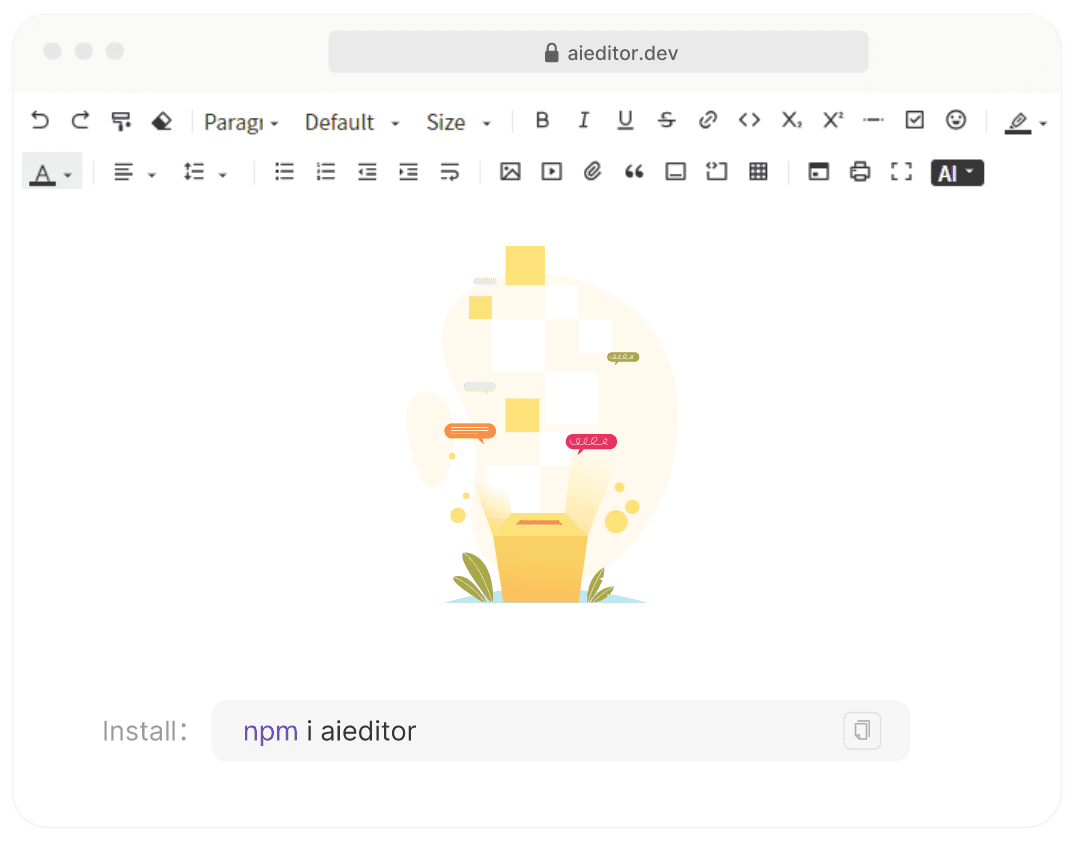Click the lock icon in address bar

click(x=551, y=53)
